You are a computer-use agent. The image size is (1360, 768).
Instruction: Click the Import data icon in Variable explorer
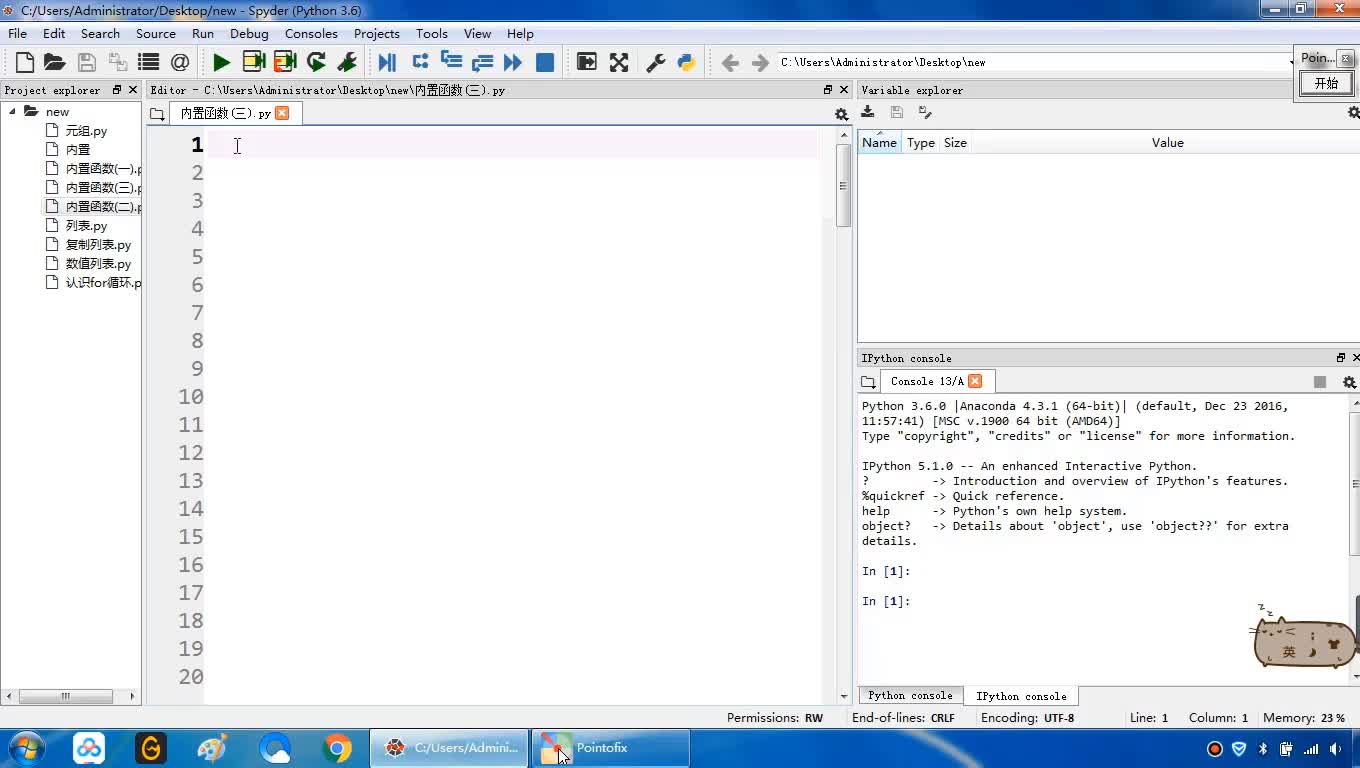pyautogui.click(x=868, y=113)
